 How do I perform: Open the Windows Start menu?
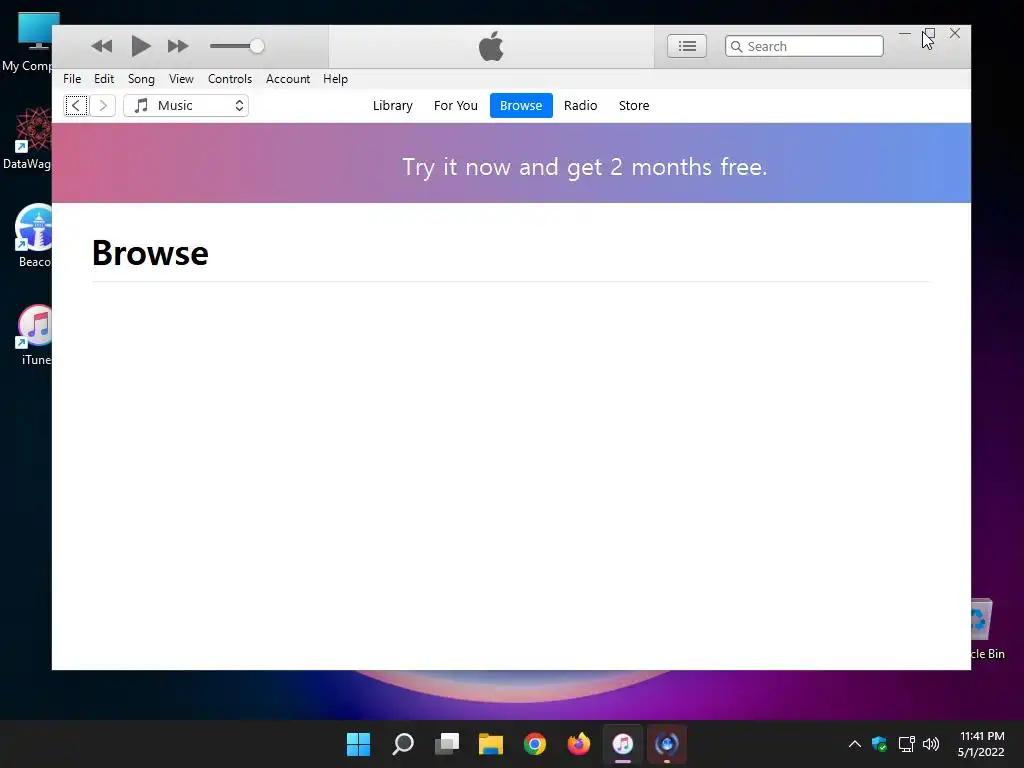coord(358,744)
